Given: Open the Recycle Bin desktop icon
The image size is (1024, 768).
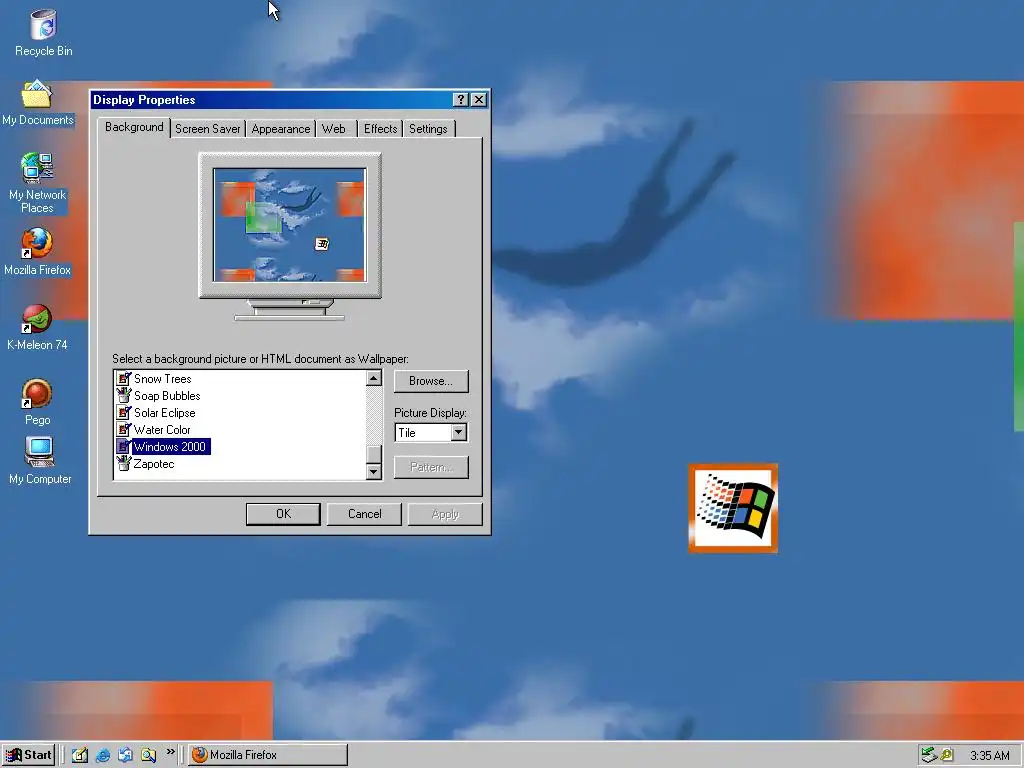Looking at the screenshot, I should pos(44,33).
